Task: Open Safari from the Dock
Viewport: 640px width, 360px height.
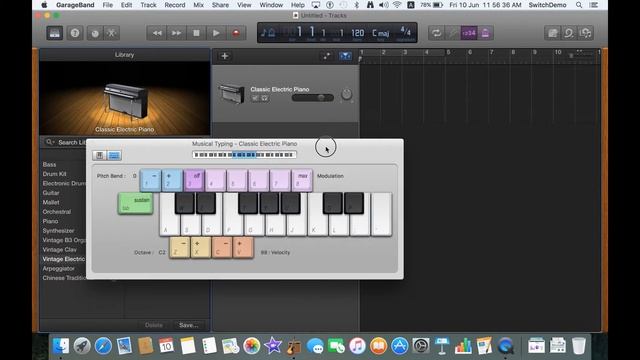Action: pyautogui.click(x=103, y=346)
